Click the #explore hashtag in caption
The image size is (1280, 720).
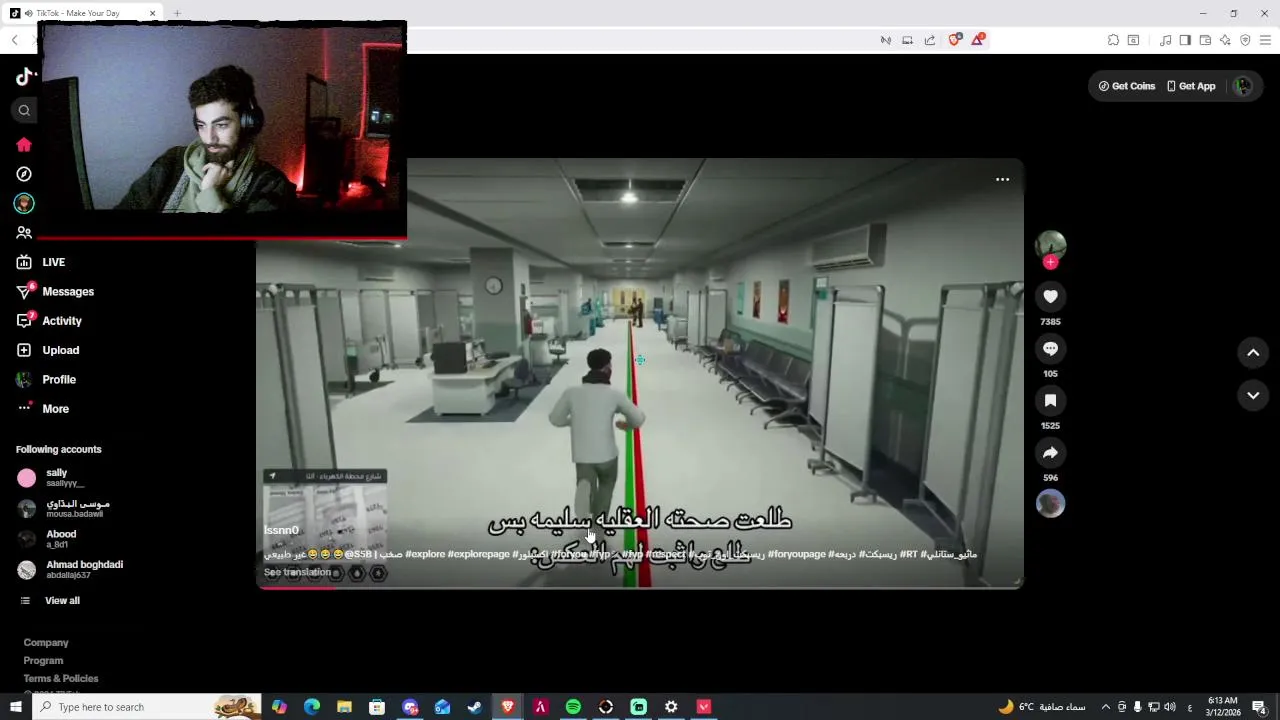[425, 554]
